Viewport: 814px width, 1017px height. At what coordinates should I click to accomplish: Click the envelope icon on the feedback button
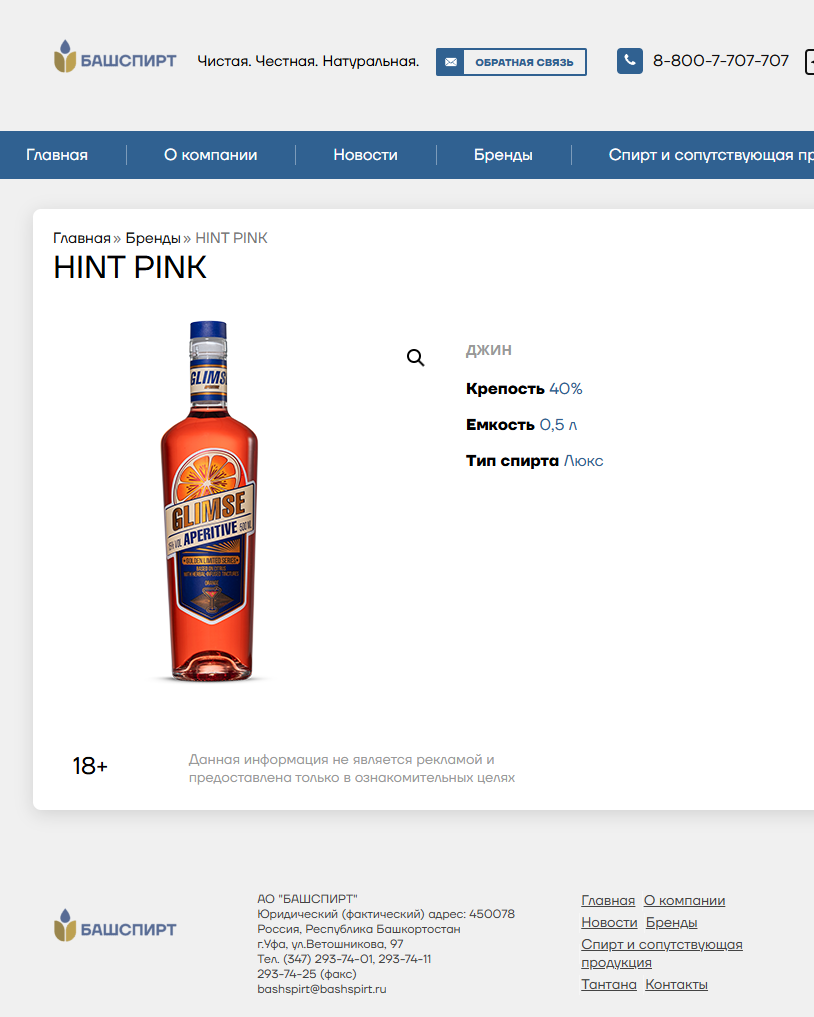[451, 62]
